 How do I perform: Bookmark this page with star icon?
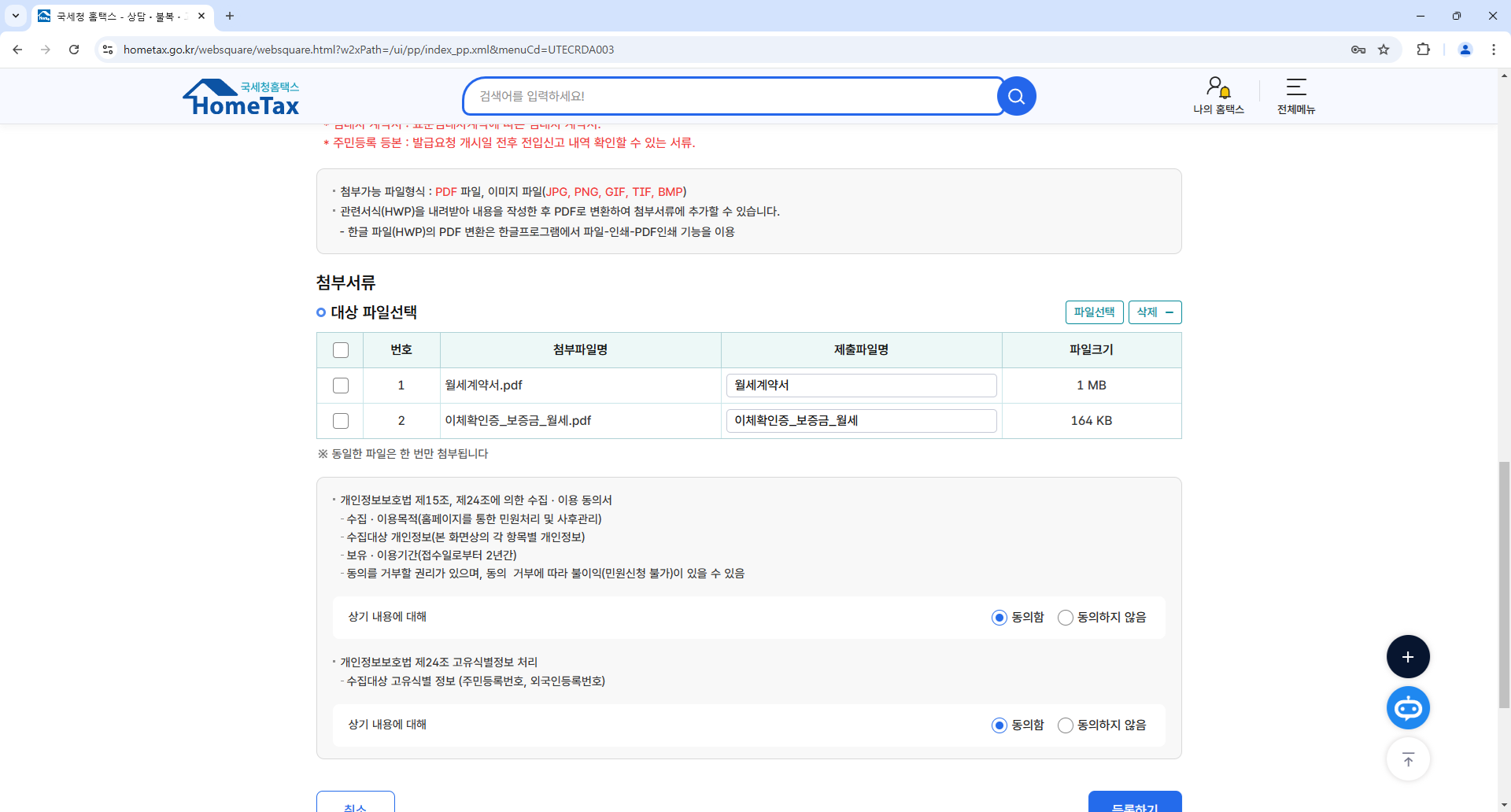(x=1384, y=50)
